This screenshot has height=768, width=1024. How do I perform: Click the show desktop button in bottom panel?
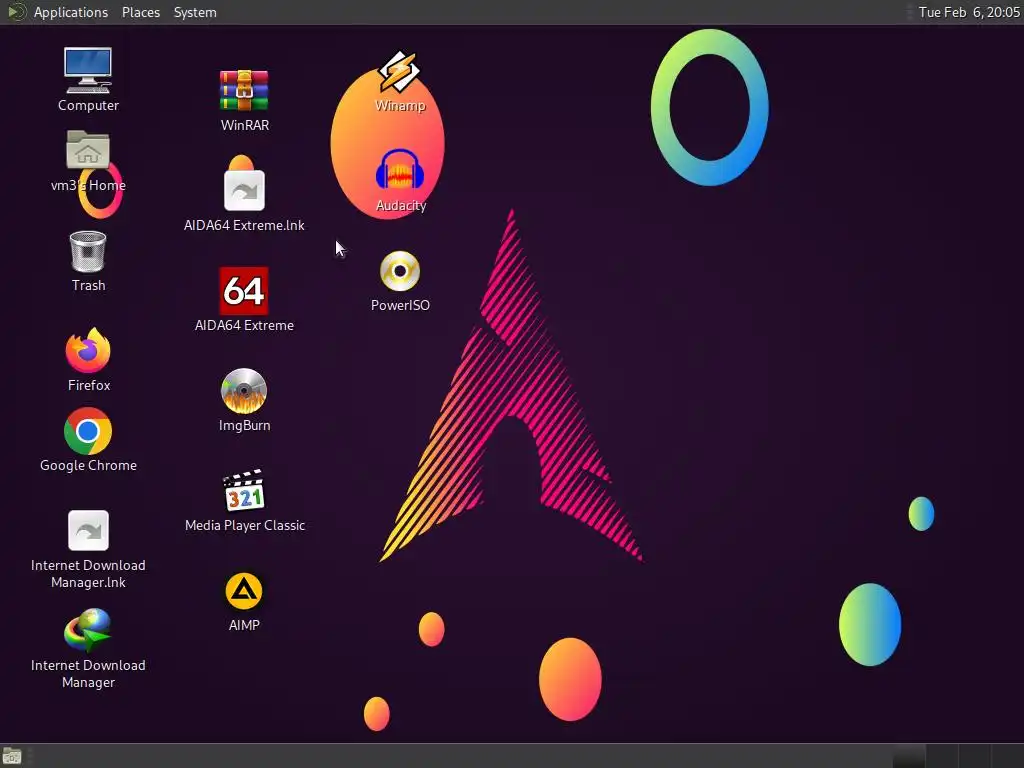12,756
